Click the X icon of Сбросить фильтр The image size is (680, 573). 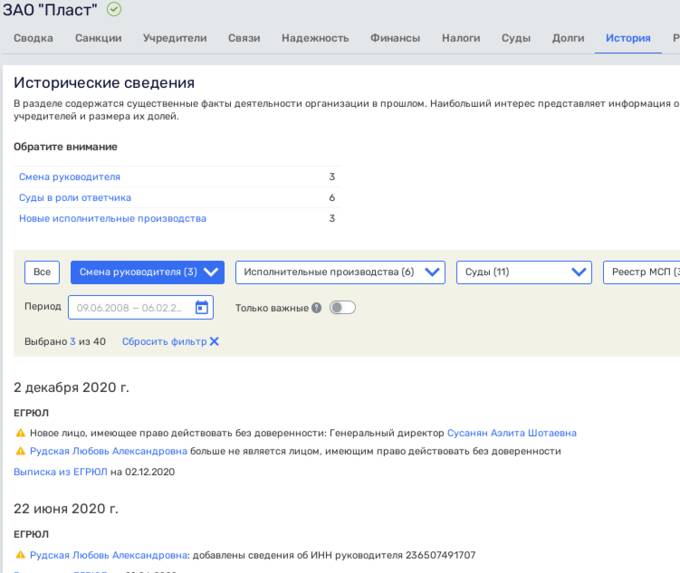tap(214, 341)
